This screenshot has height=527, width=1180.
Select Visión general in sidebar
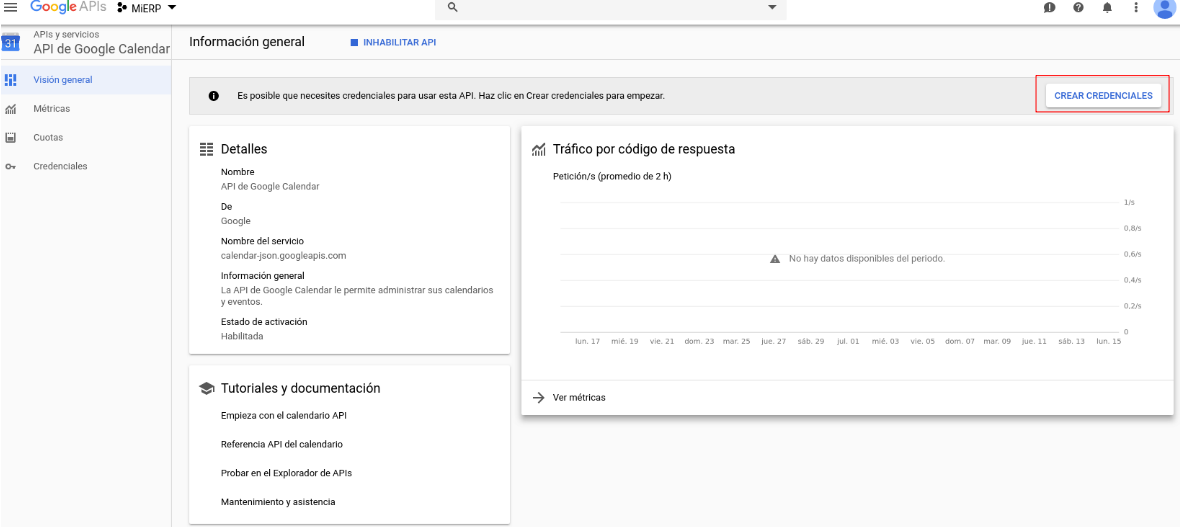[86, 80]
